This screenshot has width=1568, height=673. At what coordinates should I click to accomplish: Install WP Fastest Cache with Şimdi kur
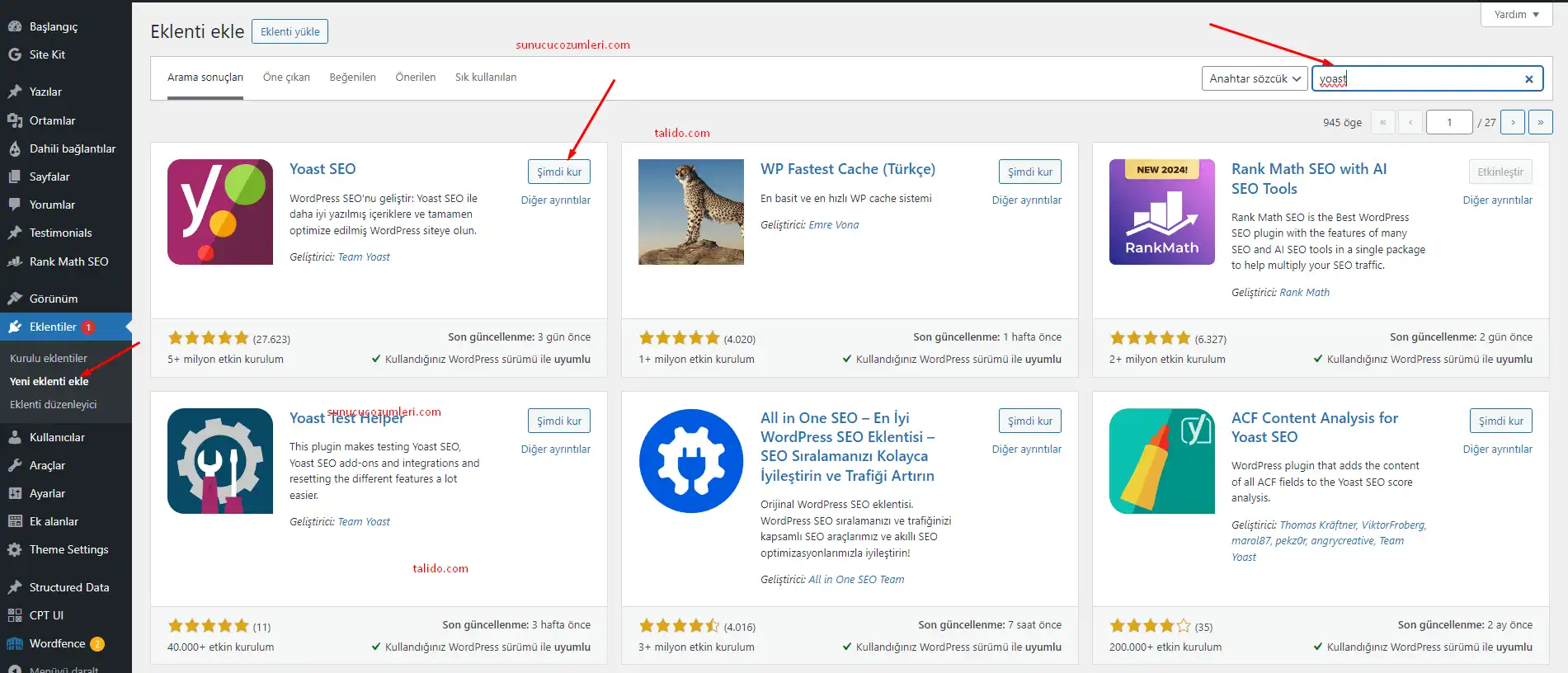tap(1030, 172)
